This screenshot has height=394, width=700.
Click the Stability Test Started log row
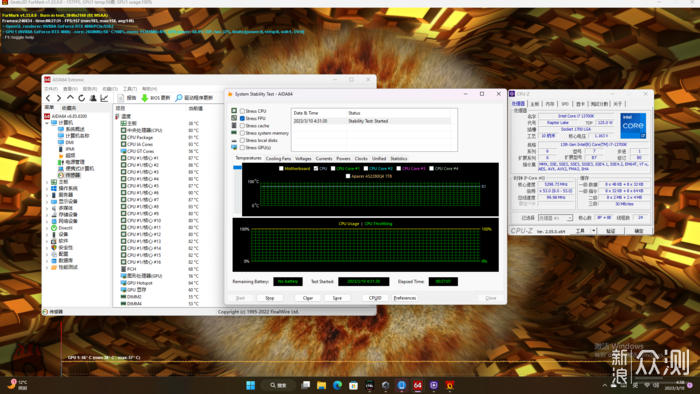371,121
